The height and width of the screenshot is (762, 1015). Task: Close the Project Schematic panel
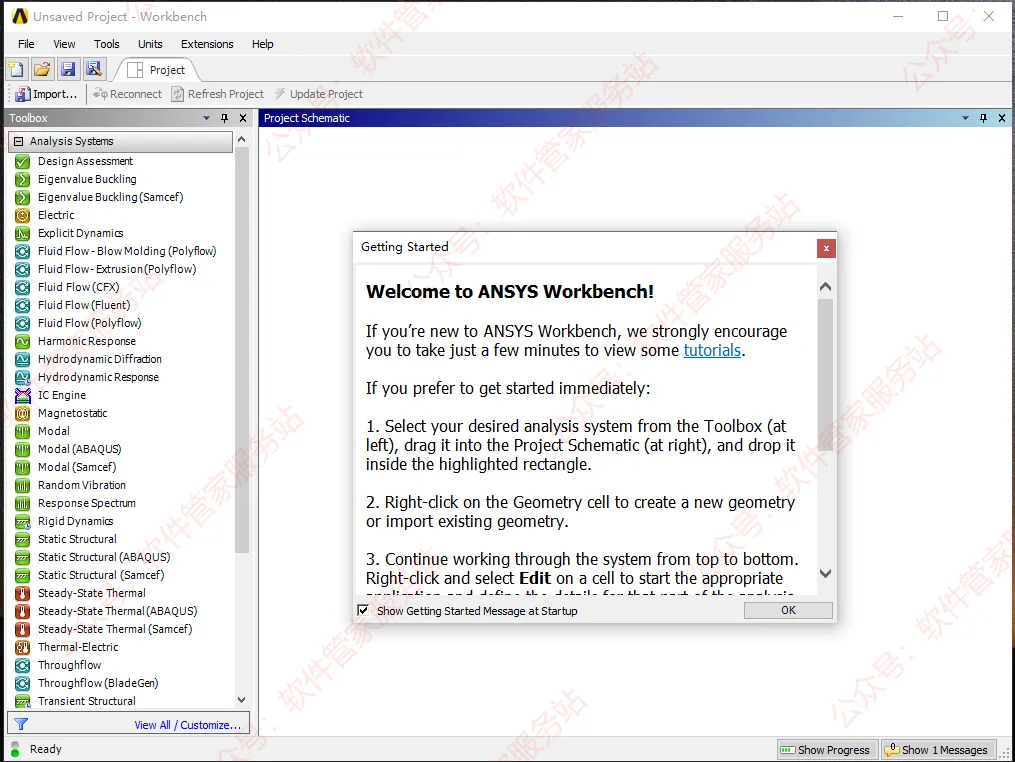(1001, 118)
